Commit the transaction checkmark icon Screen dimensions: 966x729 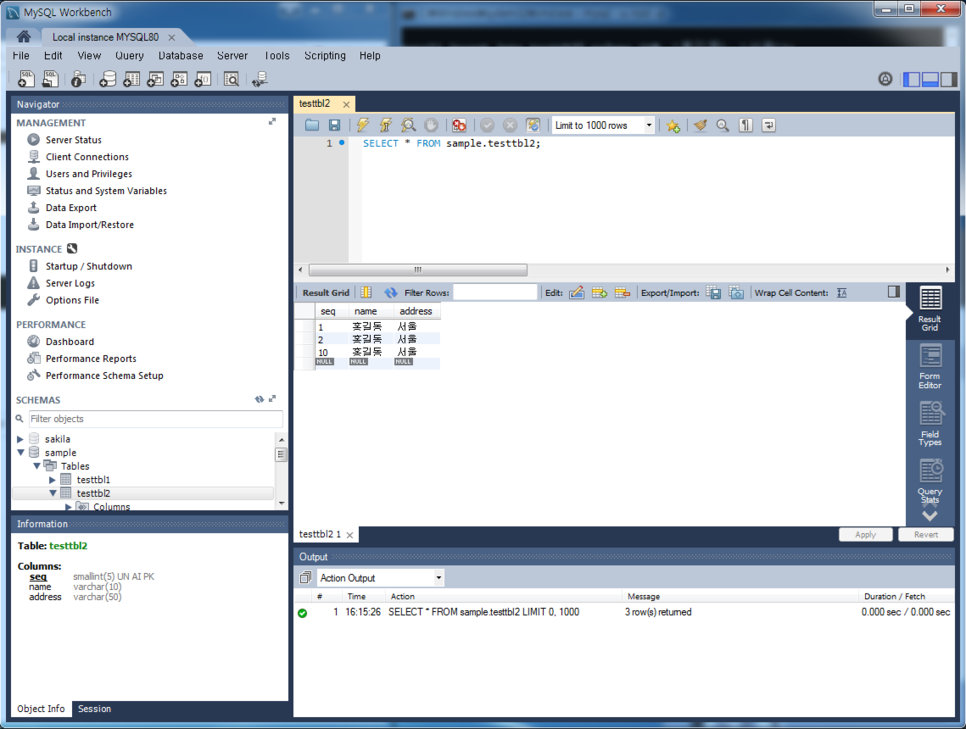click(487, 125)
